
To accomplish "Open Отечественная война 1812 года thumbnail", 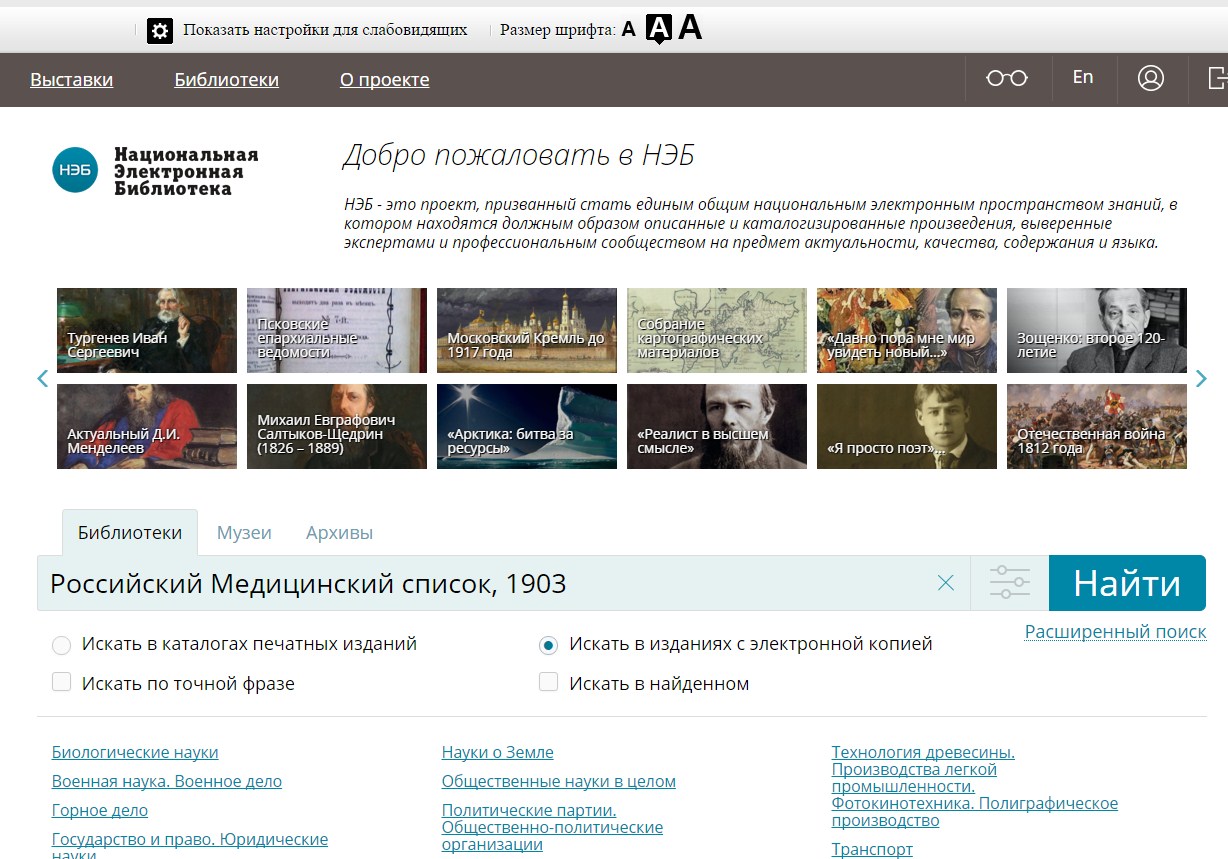I will click(1097, 426).
